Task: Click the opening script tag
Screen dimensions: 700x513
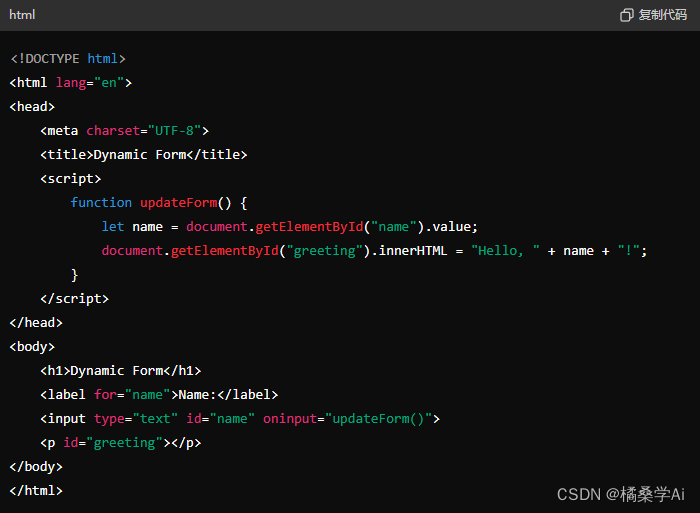Action: [x=70, y=179]
